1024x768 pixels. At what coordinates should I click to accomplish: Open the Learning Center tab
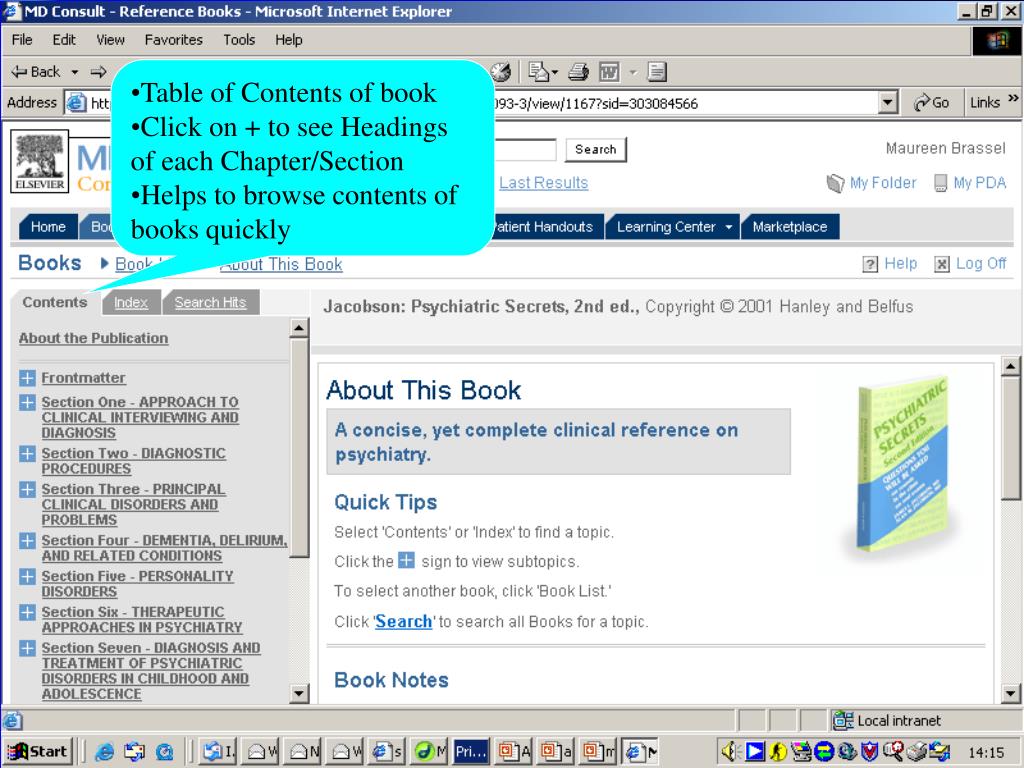tap(673, 227)
